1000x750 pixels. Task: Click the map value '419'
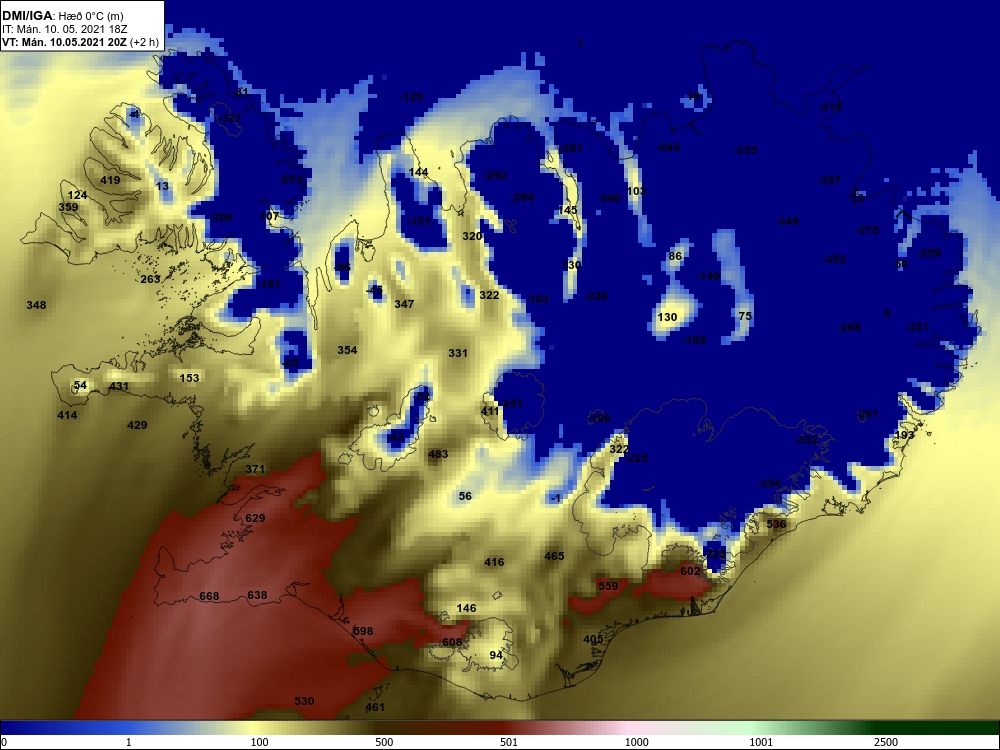[110, 180]
